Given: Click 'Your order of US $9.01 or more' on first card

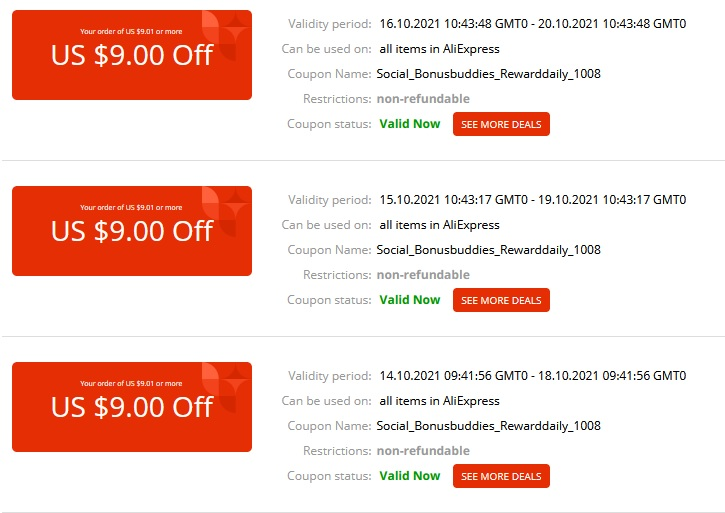Looking at the screenshot, I should point(131,31).
